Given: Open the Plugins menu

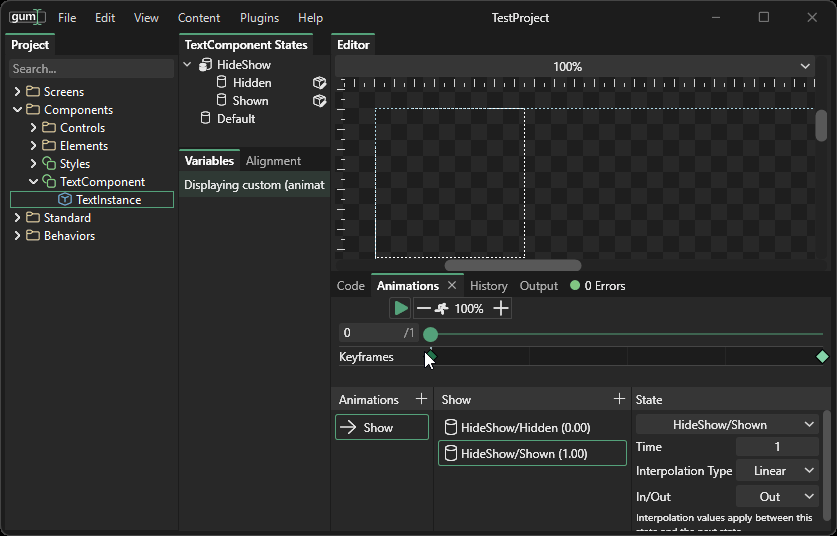Looking at the screenshot, I should 259,18.
